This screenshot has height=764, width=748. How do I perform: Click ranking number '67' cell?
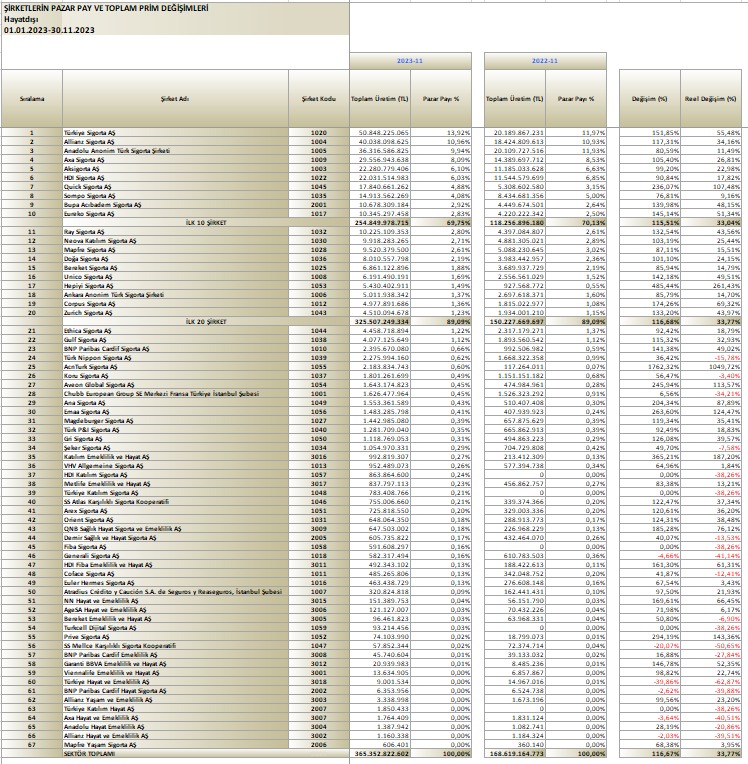32,745
